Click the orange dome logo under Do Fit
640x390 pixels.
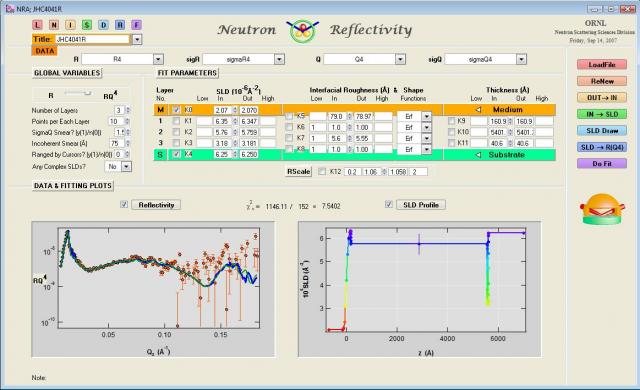point(602,209)
